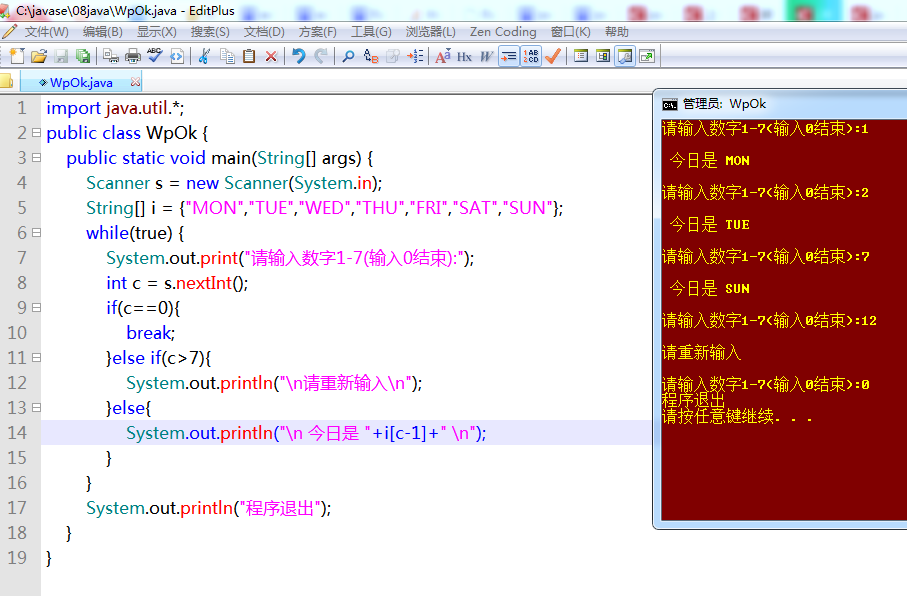The image size is (907, 596).
Task: Click the Open folder toolbar icon
Action: pyautogui.click(x=39, y=56)
